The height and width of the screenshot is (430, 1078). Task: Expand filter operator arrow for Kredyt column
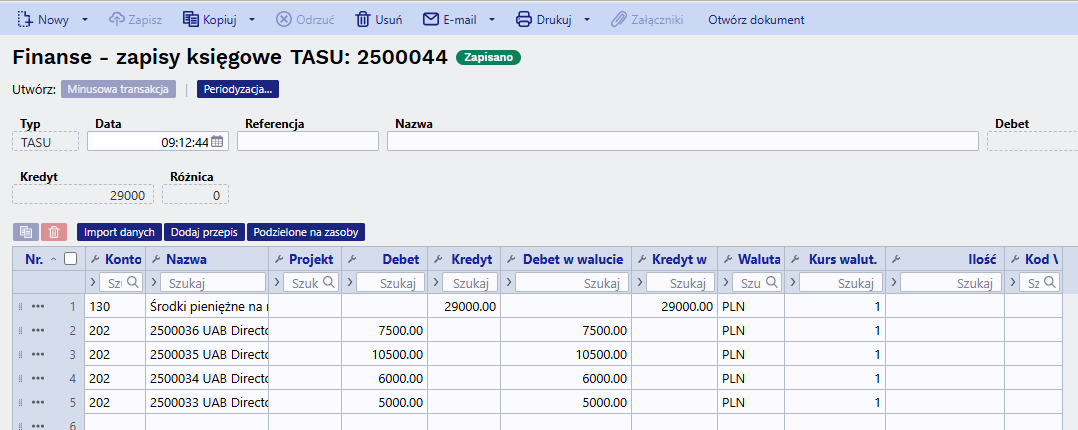coord(434,282)
